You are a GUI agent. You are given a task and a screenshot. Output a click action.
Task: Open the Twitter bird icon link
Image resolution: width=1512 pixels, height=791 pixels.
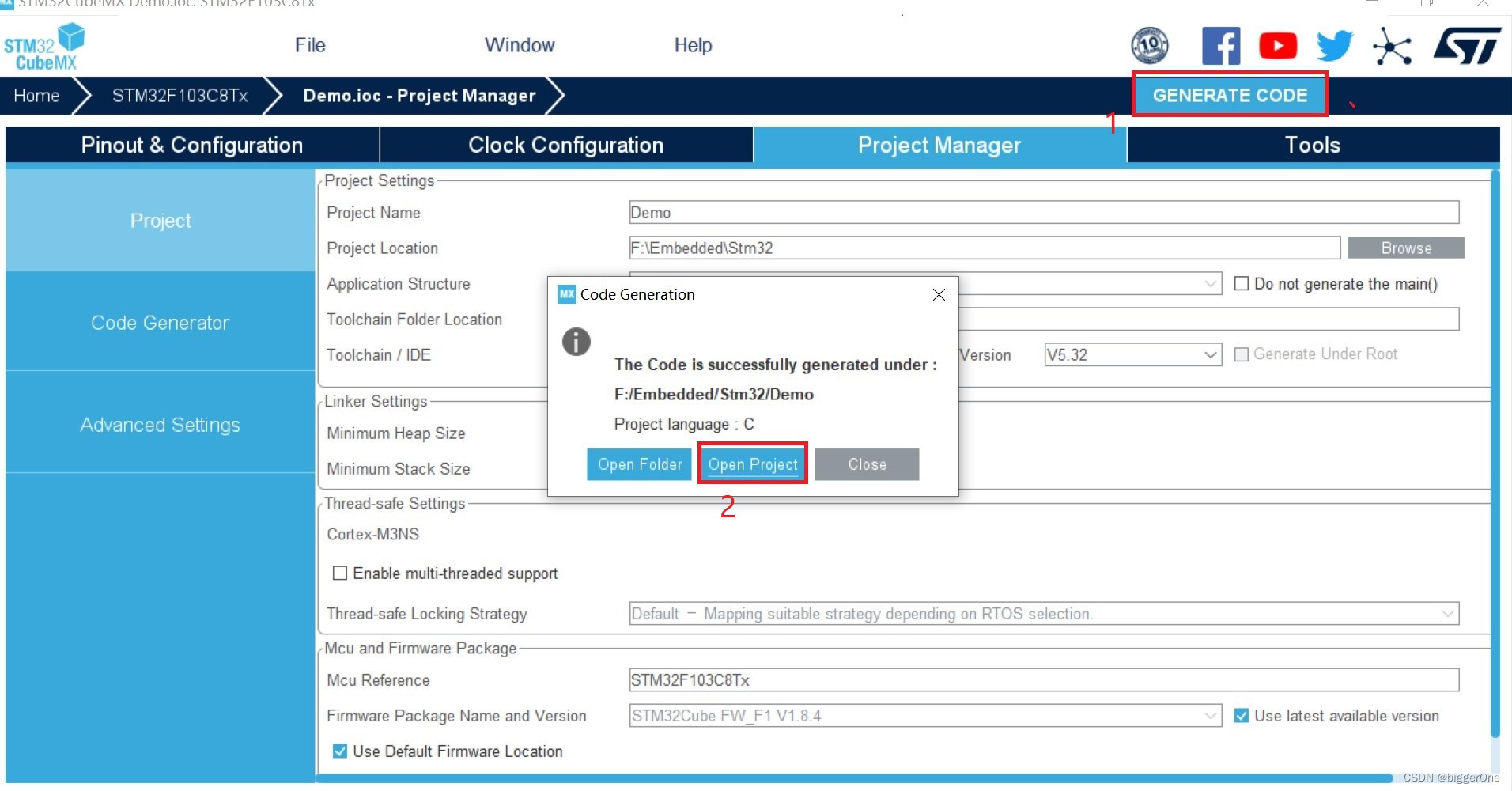coord(1335,46)
